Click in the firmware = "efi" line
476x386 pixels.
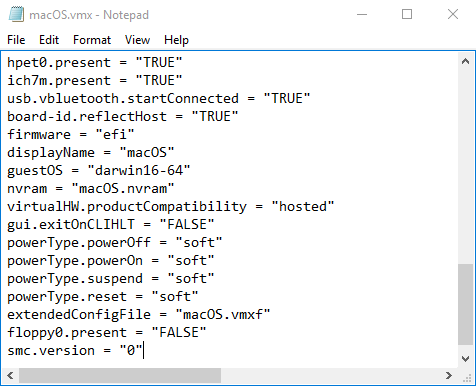(x=70, y=135)
